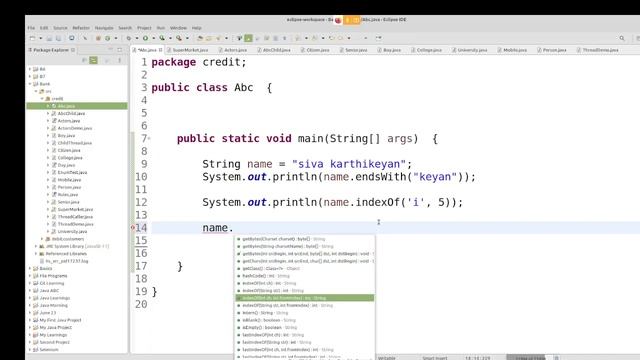The image size is (640, 360).
Task: Expand the JRE System Library node
Action: (36, 246)
